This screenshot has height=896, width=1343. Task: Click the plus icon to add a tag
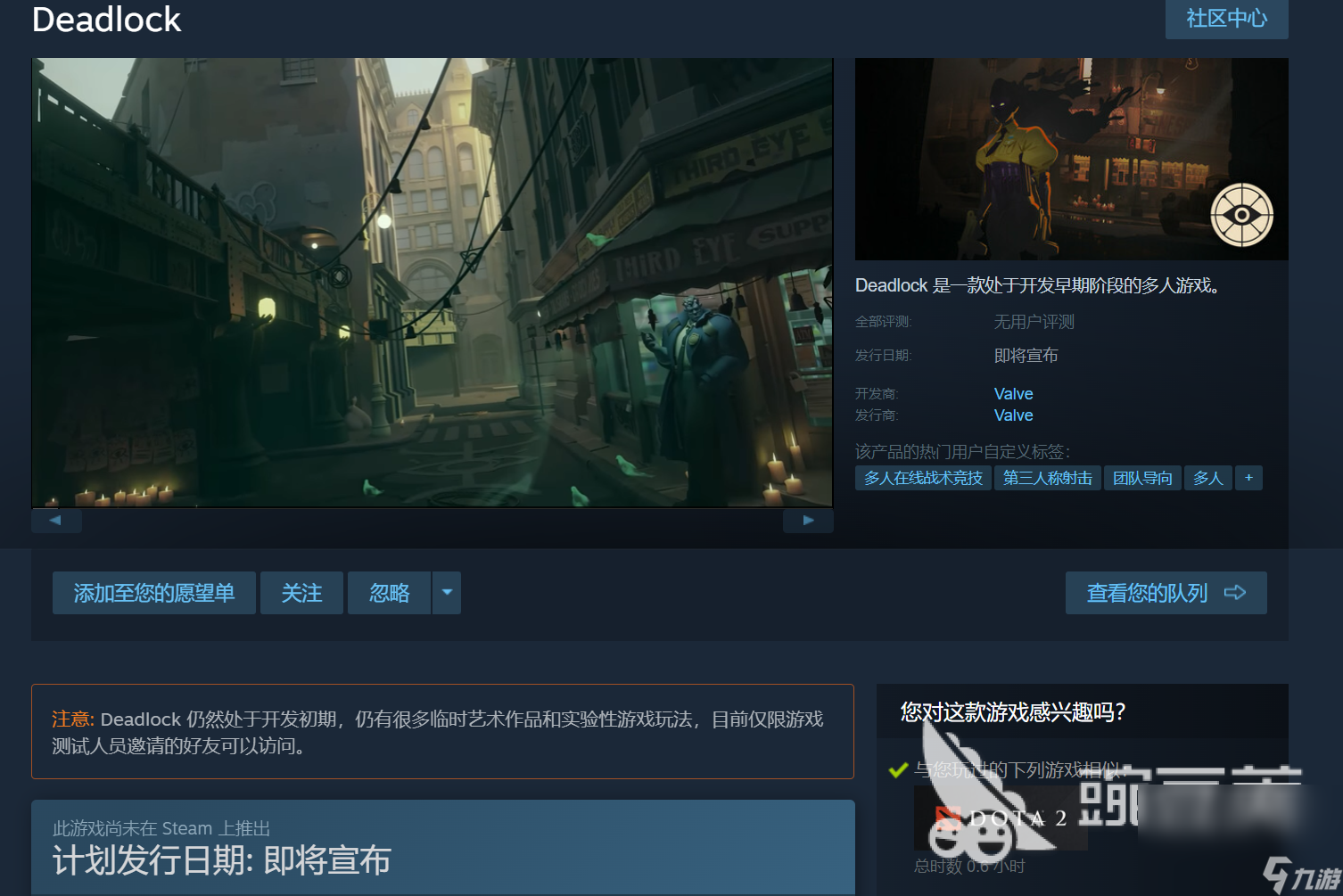coord(1248,478)
